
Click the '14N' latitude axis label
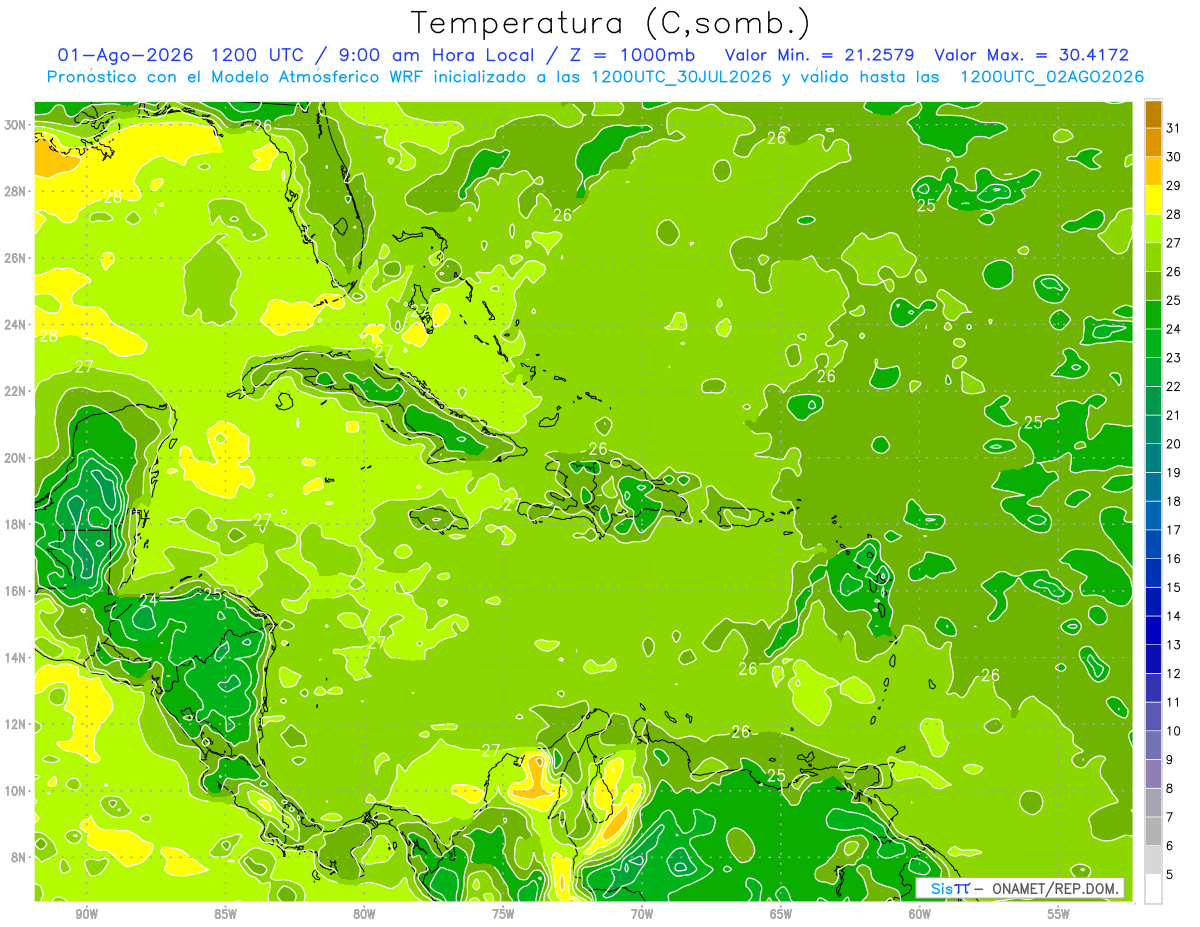[16, 657]
